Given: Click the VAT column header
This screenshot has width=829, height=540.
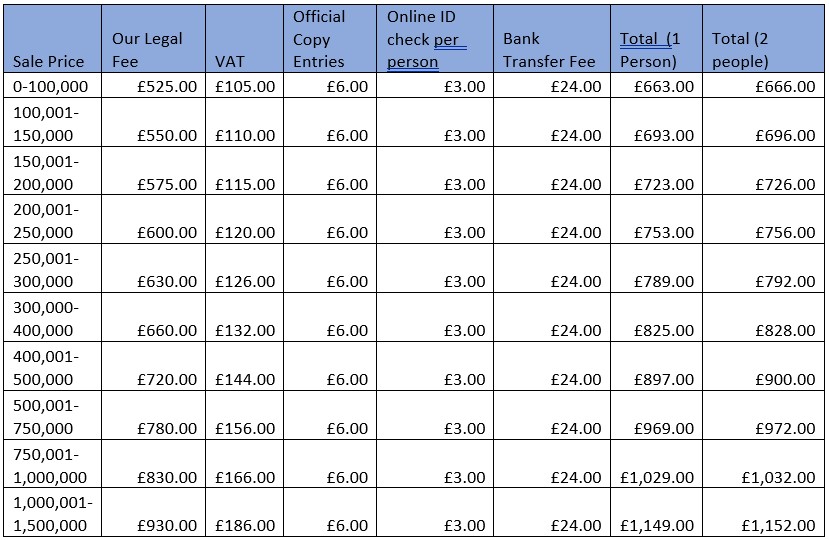Looking at the screenshot, I should (x=244, y=39).
